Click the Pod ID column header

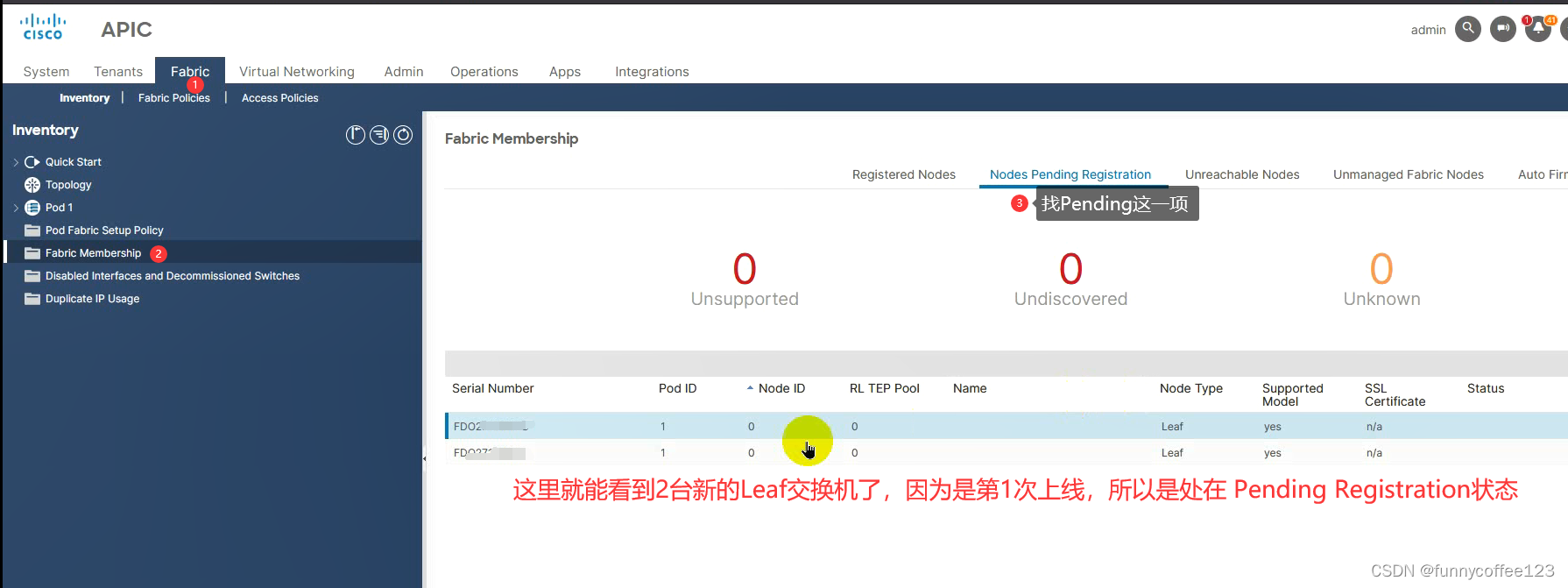pyautogui.click(x=678, y=388)
